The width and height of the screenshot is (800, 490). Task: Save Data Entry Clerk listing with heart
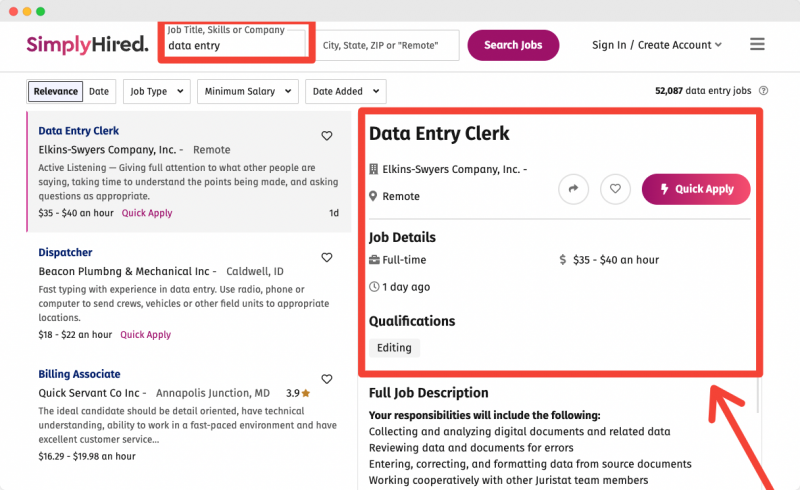(327, 136)
